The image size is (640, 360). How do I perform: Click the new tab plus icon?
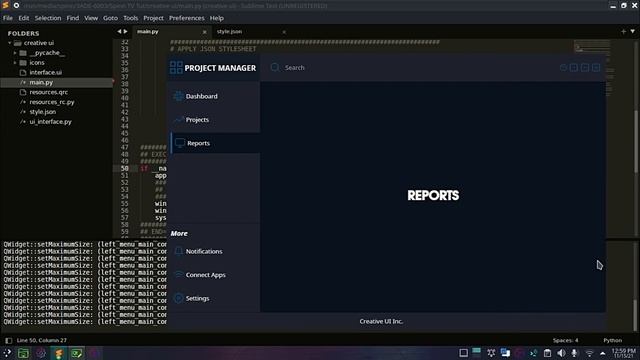tap(623, 31)
